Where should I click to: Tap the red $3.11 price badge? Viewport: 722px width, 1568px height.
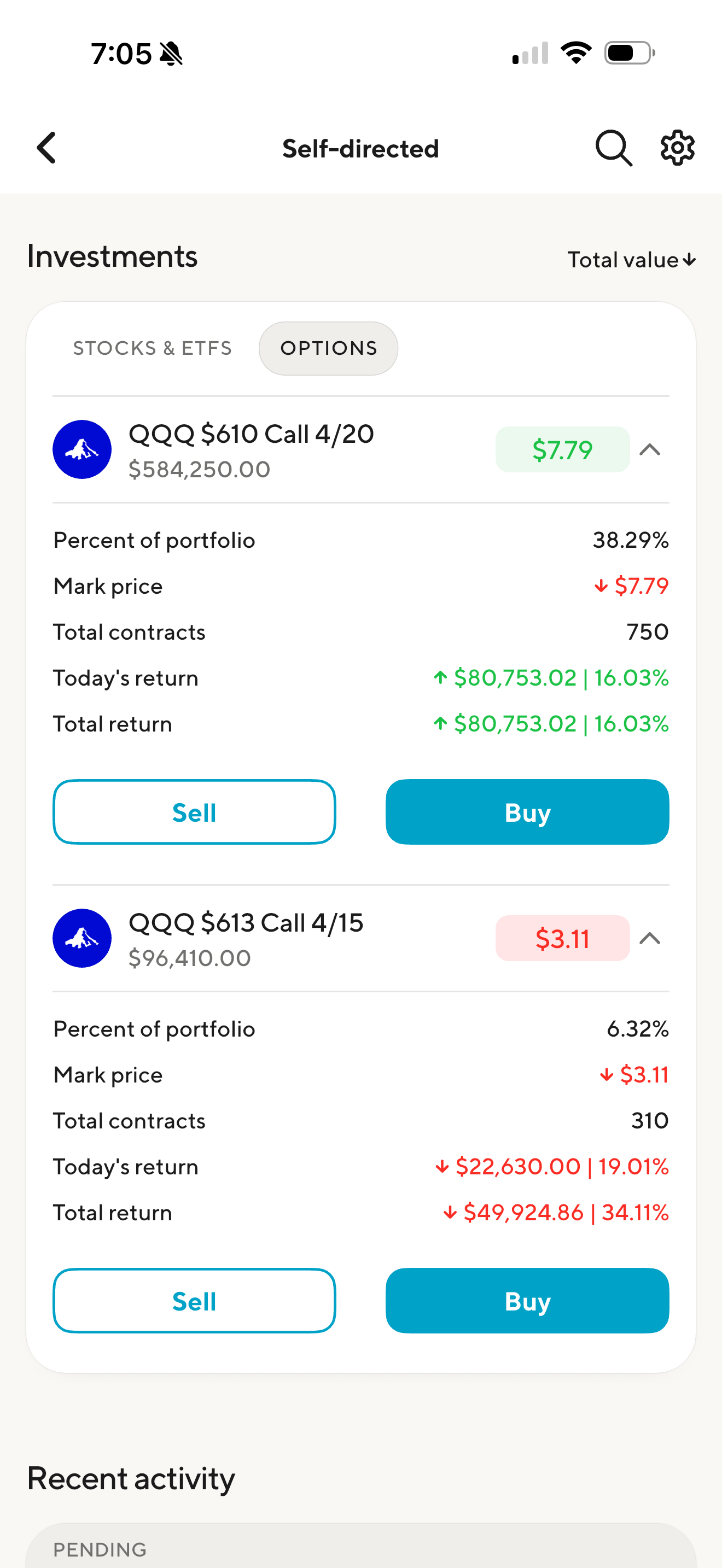pos(562,938)
